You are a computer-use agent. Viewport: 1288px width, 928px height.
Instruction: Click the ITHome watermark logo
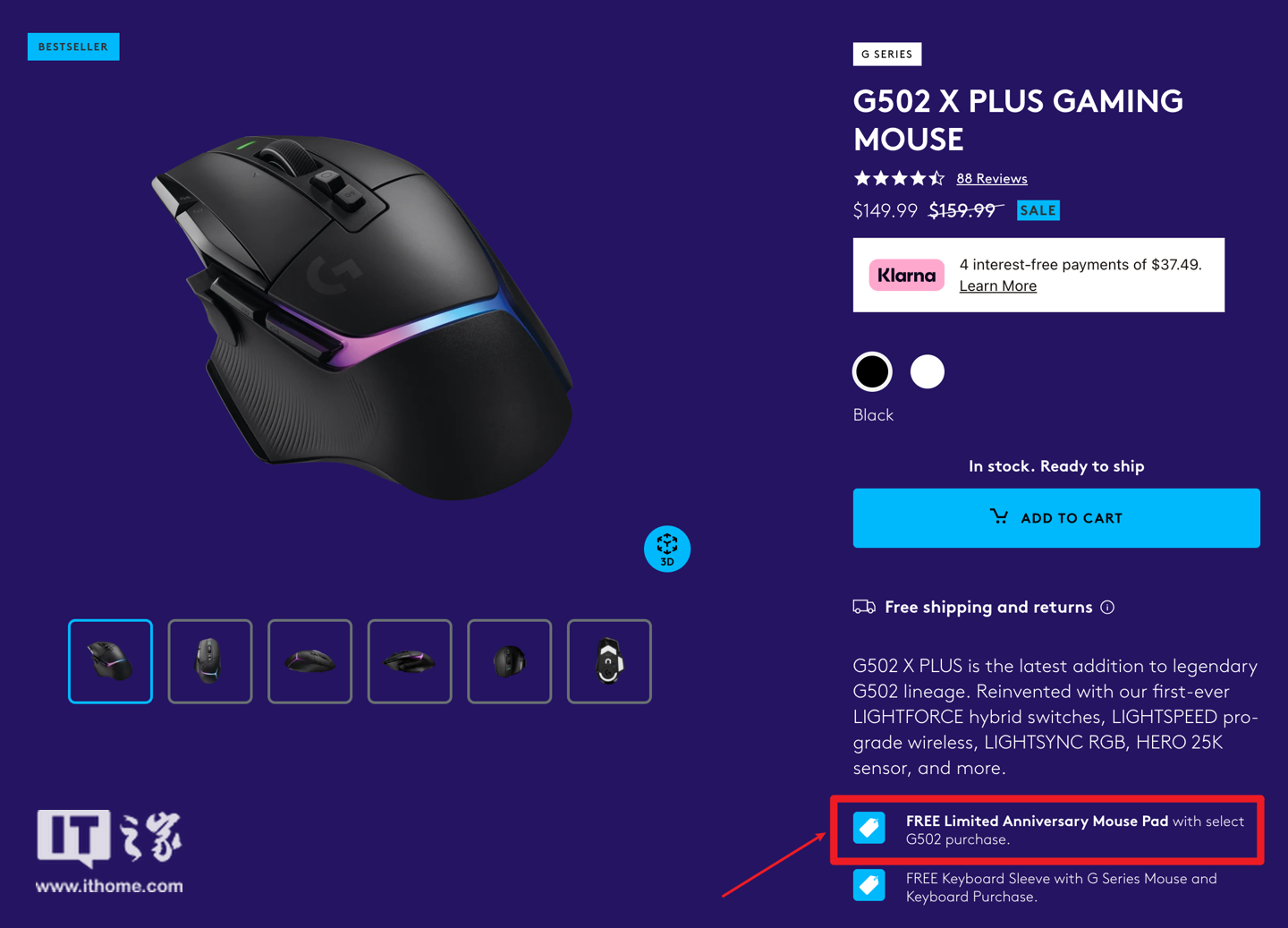coord(109,850)
